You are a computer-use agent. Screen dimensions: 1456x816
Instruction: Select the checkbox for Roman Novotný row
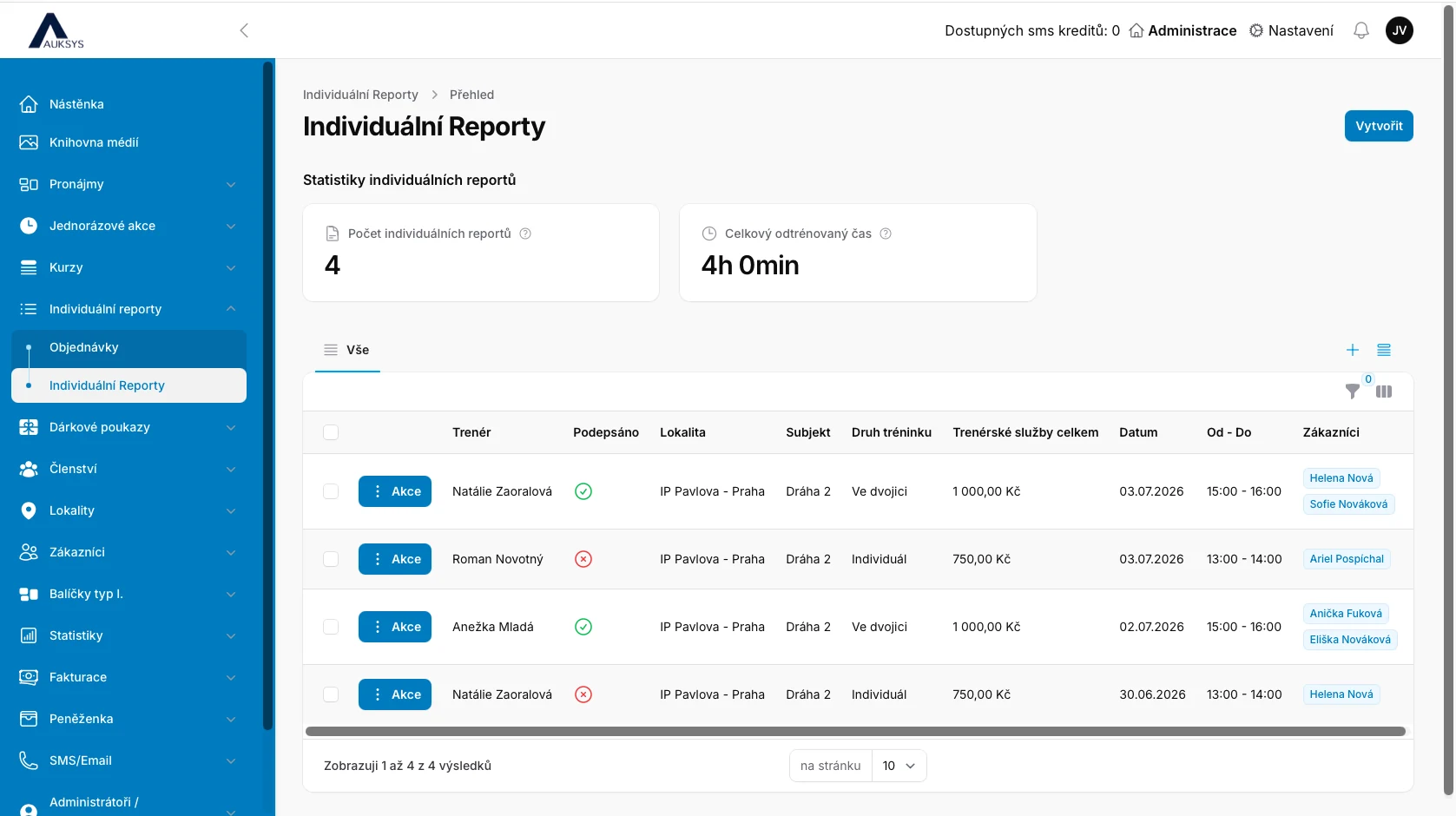pos(331,559)
